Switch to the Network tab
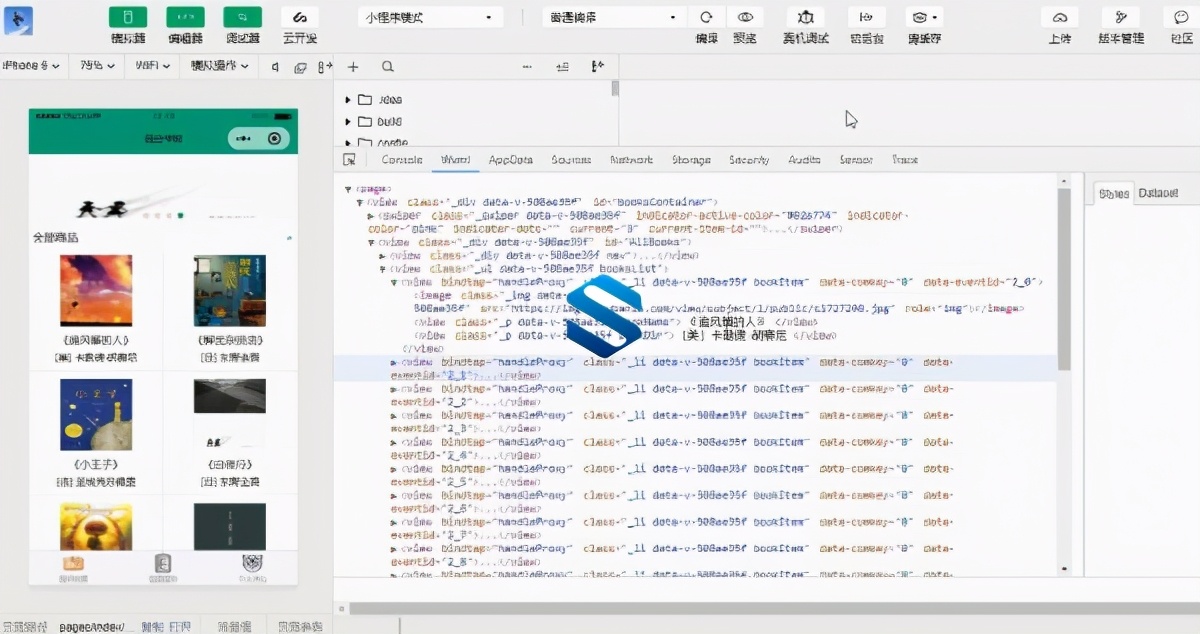The image size is (1200, 634). 631,160
